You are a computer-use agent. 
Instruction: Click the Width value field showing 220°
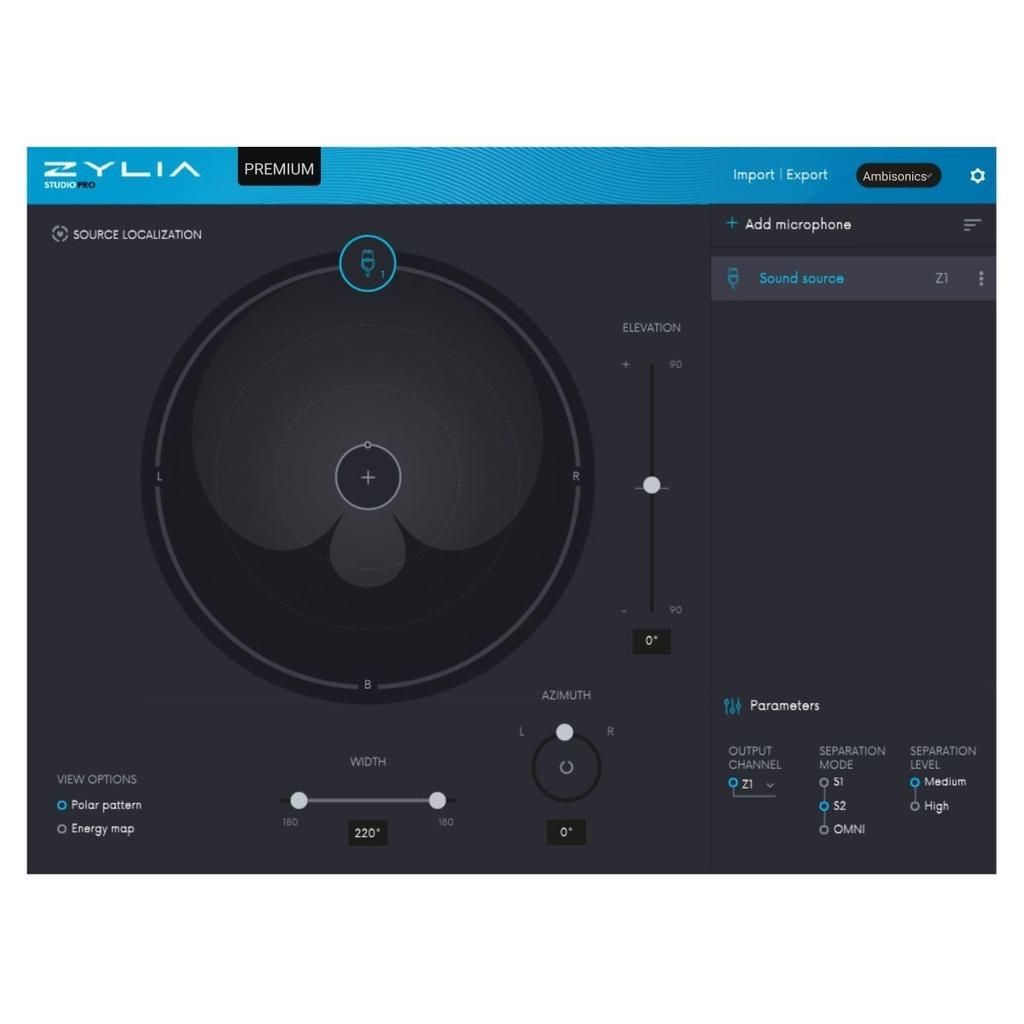[367, 833]
